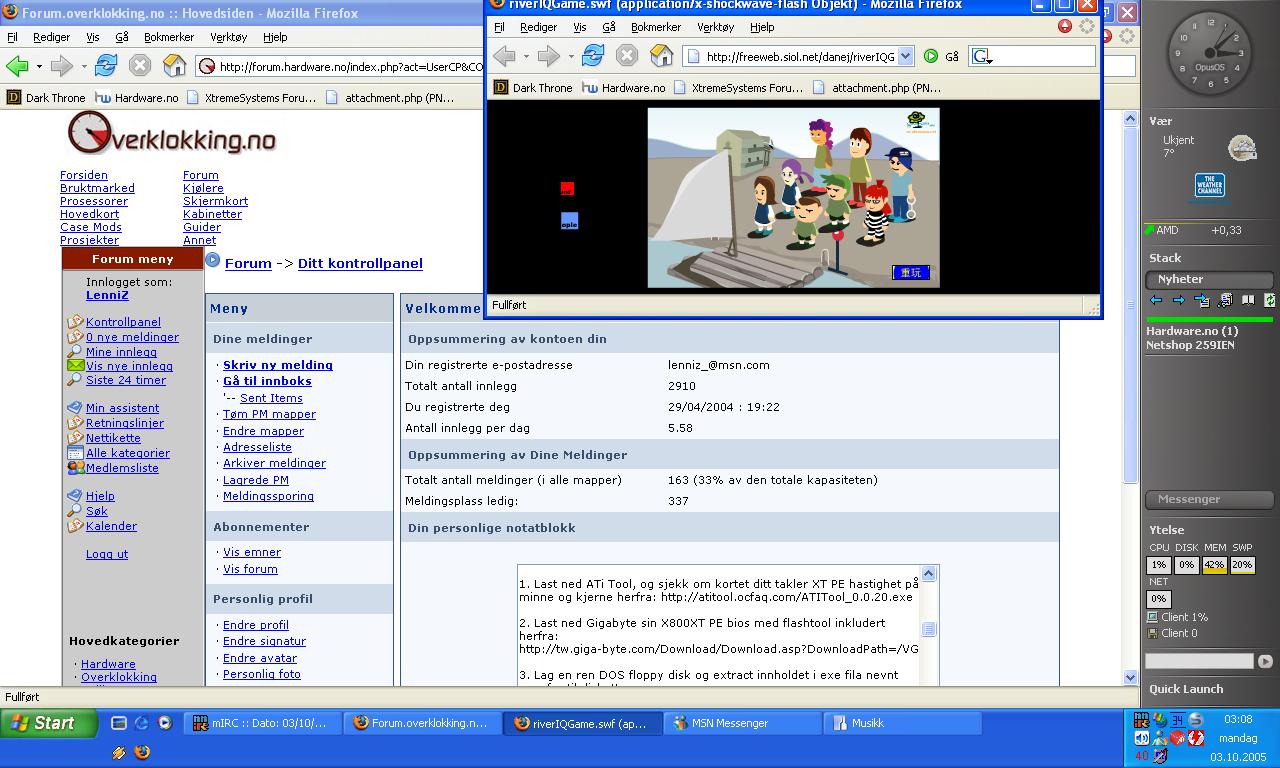Click Kontrollpanel link in Forum meny
Image resolution: width=1280 pixels, height=768 pixels.
tap(123, 322)
